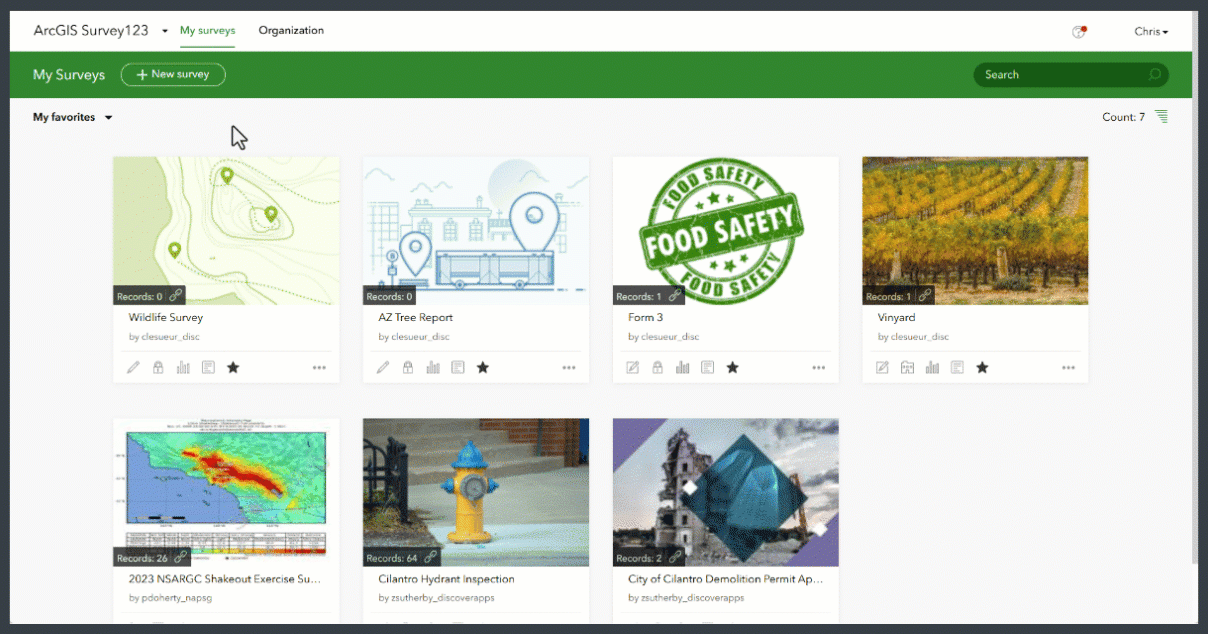The width and height of the screenshot is (1208, 634).
Task: Open Data icon on AZ Tree Report card
Action: tap(458, 368)
